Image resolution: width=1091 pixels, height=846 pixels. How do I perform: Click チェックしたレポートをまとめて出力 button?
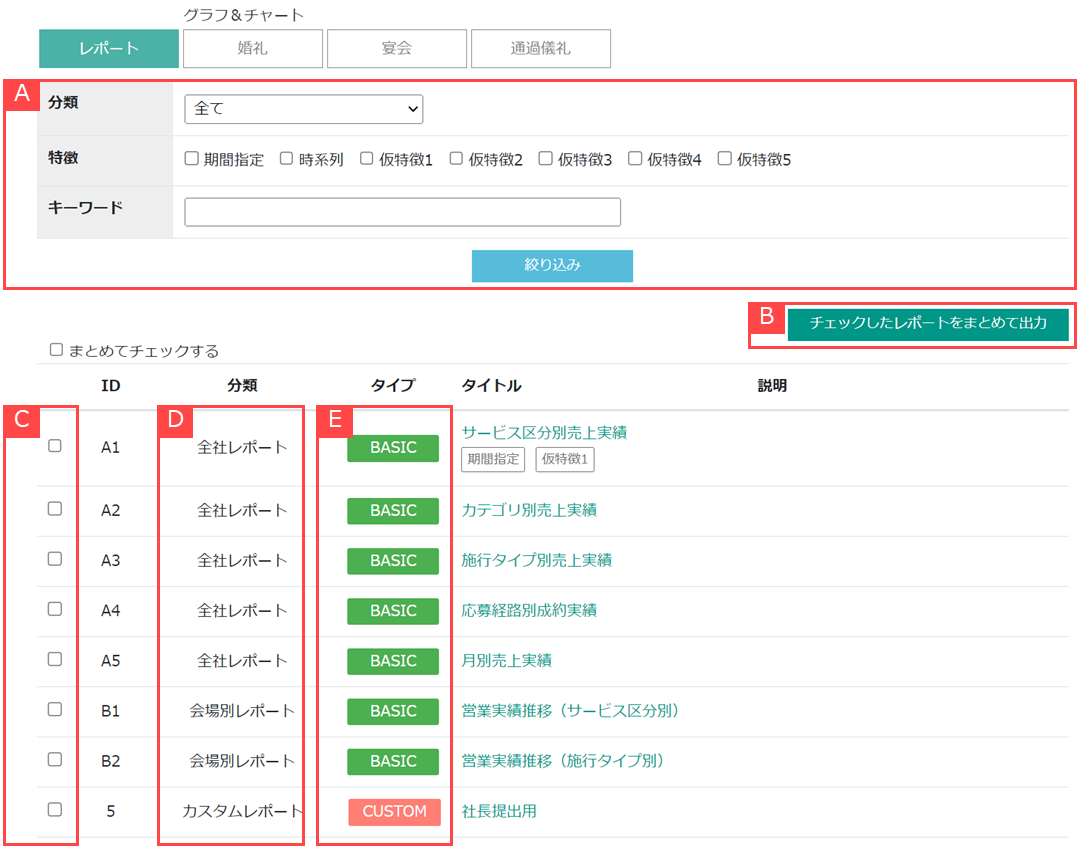(928, 324)
